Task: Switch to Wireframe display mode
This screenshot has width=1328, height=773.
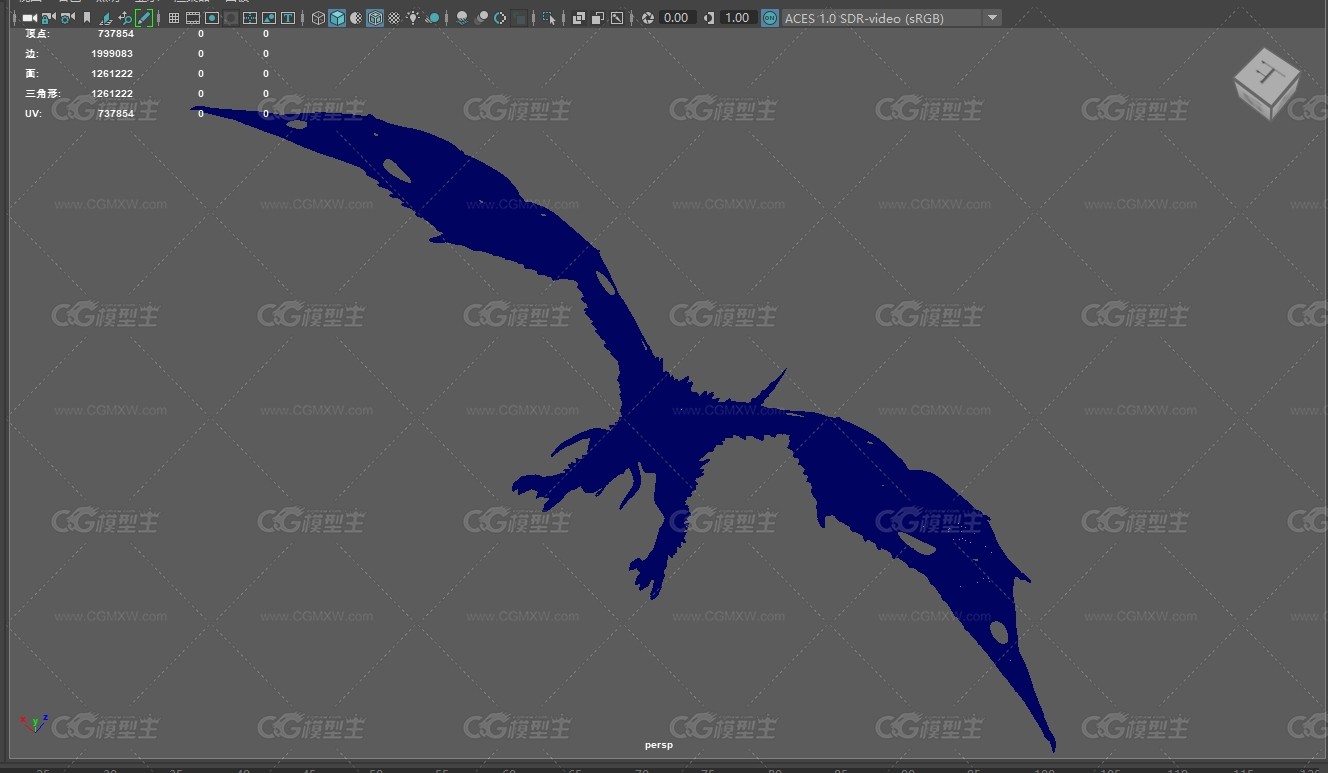Action: (318, 18)
